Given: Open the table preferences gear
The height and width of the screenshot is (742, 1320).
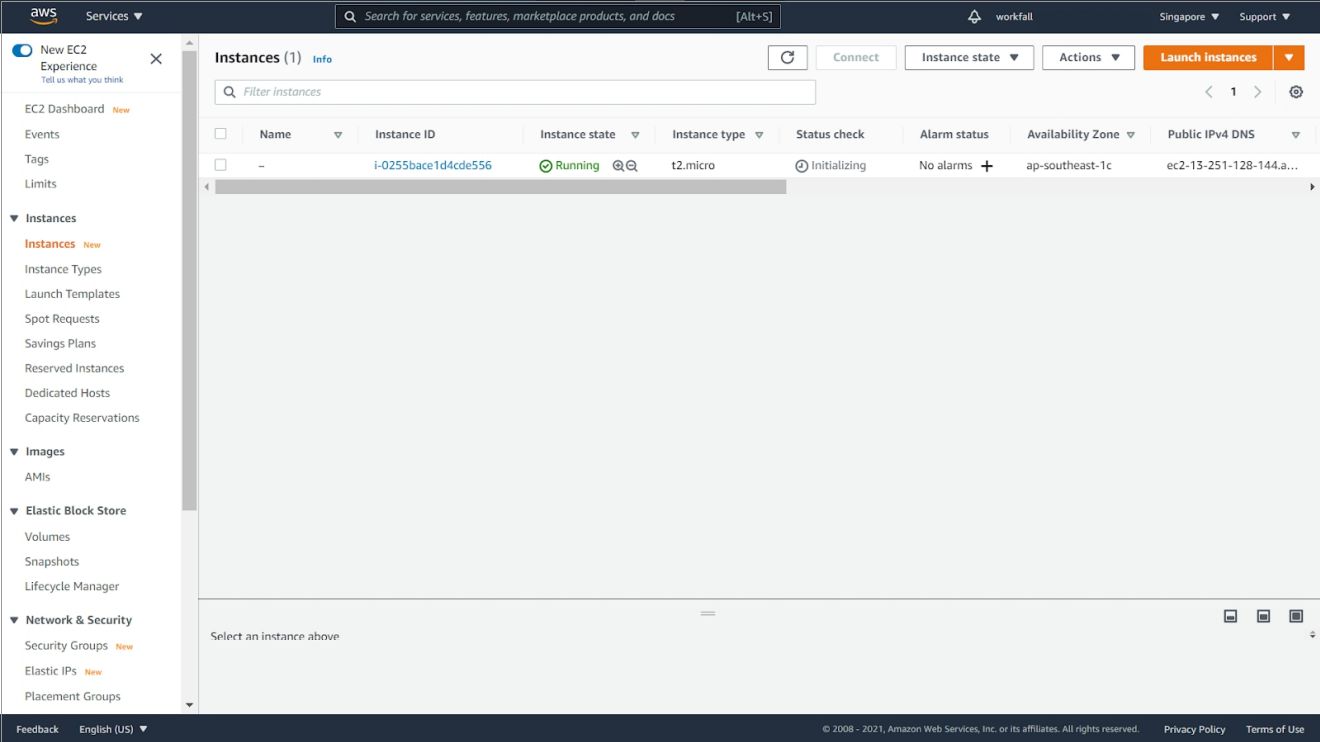Looking at the screenshot, I should pyautogui.click(x=1296, y=92).
